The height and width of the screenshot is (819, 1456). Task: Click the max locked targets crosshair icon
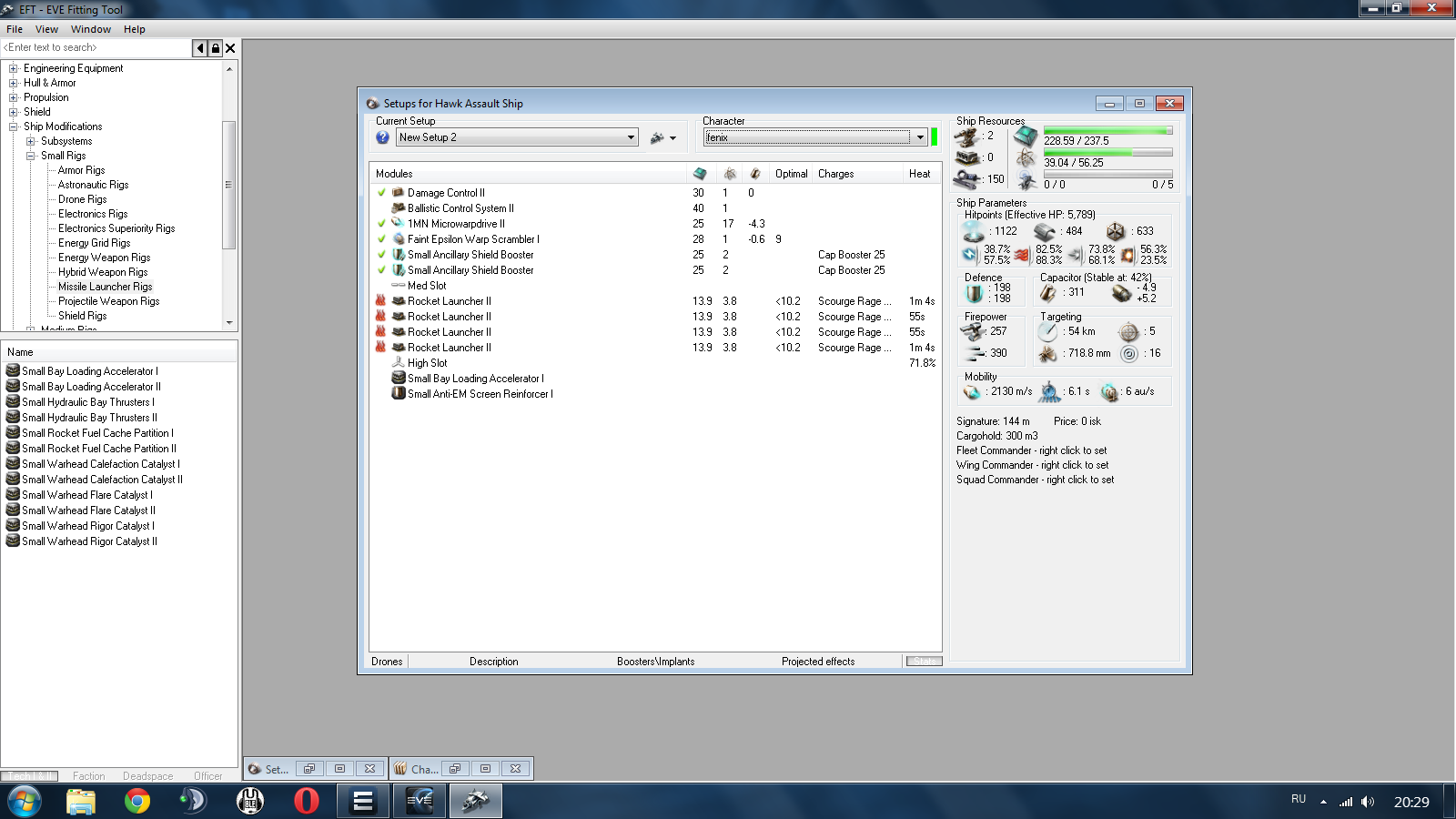point(1128,331)
